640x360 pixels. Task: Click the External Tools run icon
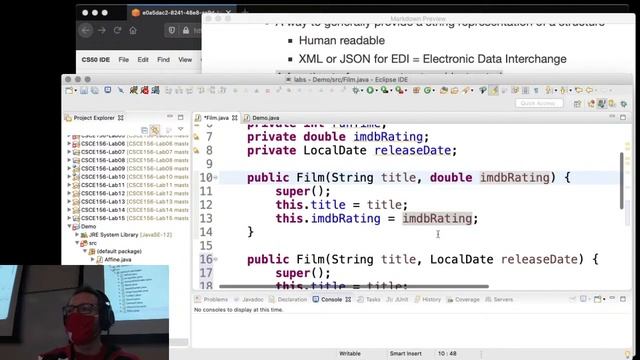click(x=399, y=91)
